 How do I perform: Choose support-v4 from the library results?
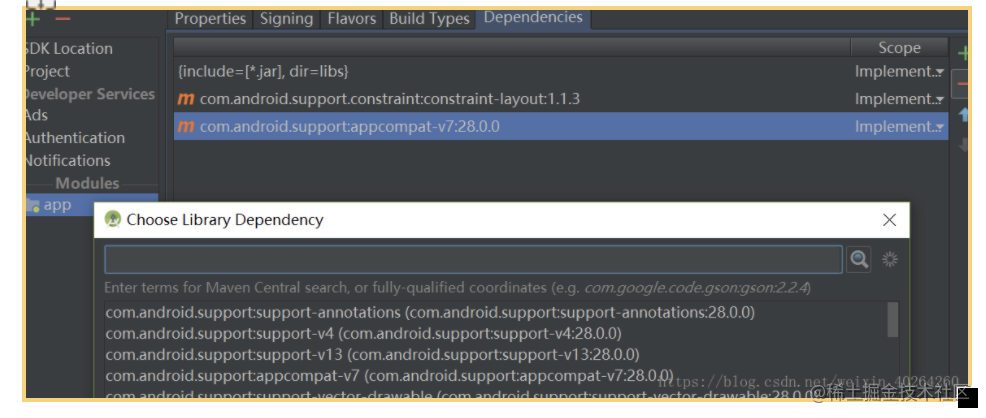tap(363, 333)
